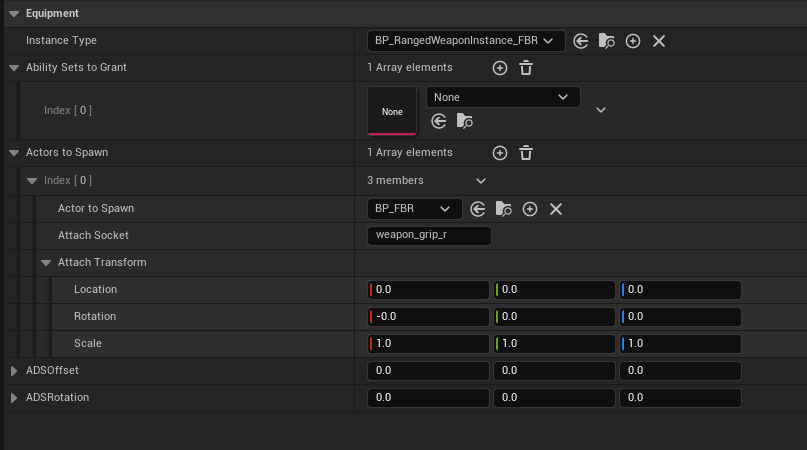807x450 pixels.
Task: Empty the Ability Sets to Grant array
Action: pyautogui.click(x=525, y=68)
